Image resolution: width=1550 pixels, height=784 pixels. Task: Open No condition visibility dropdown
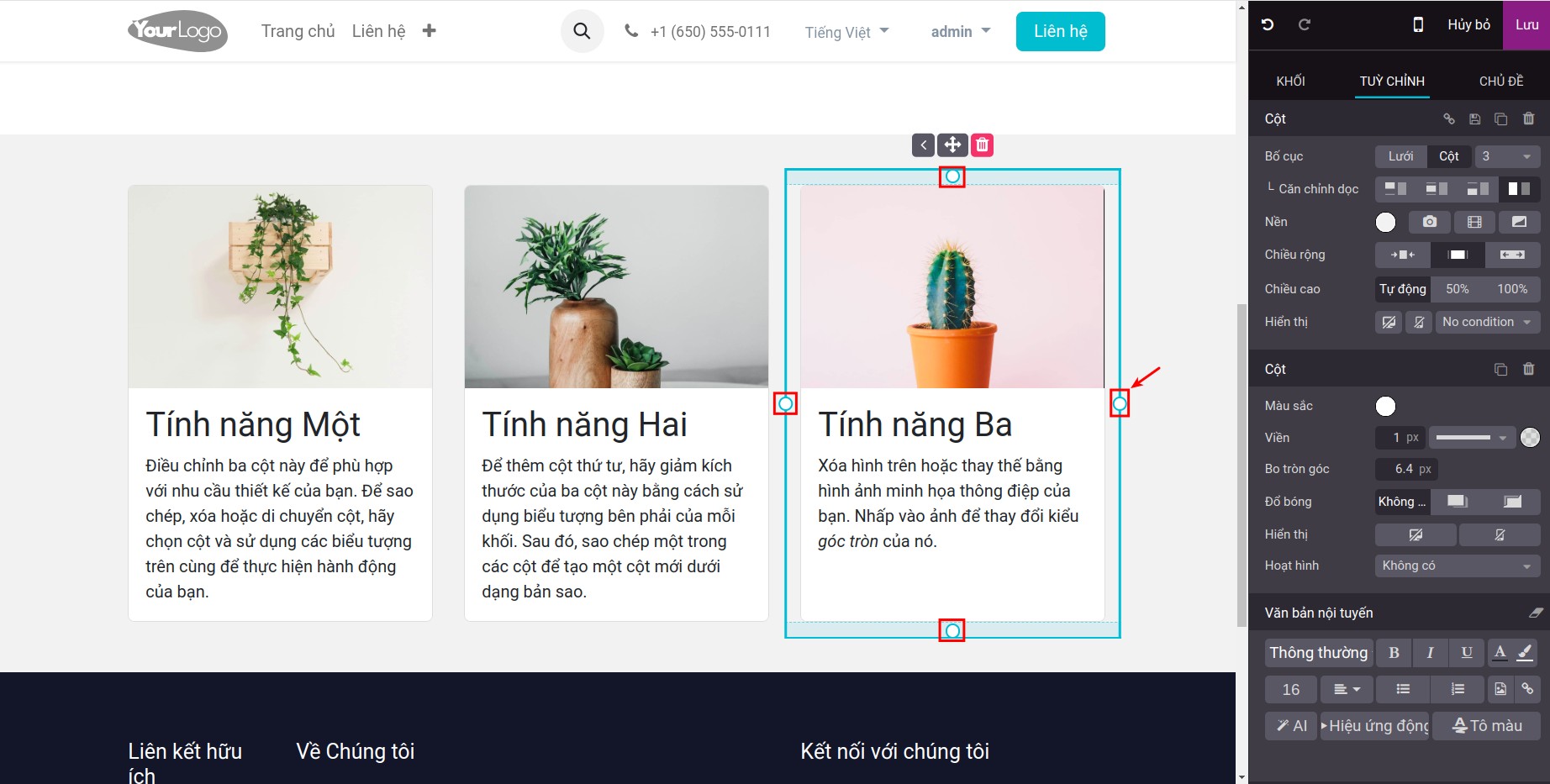coord(1488,322)
